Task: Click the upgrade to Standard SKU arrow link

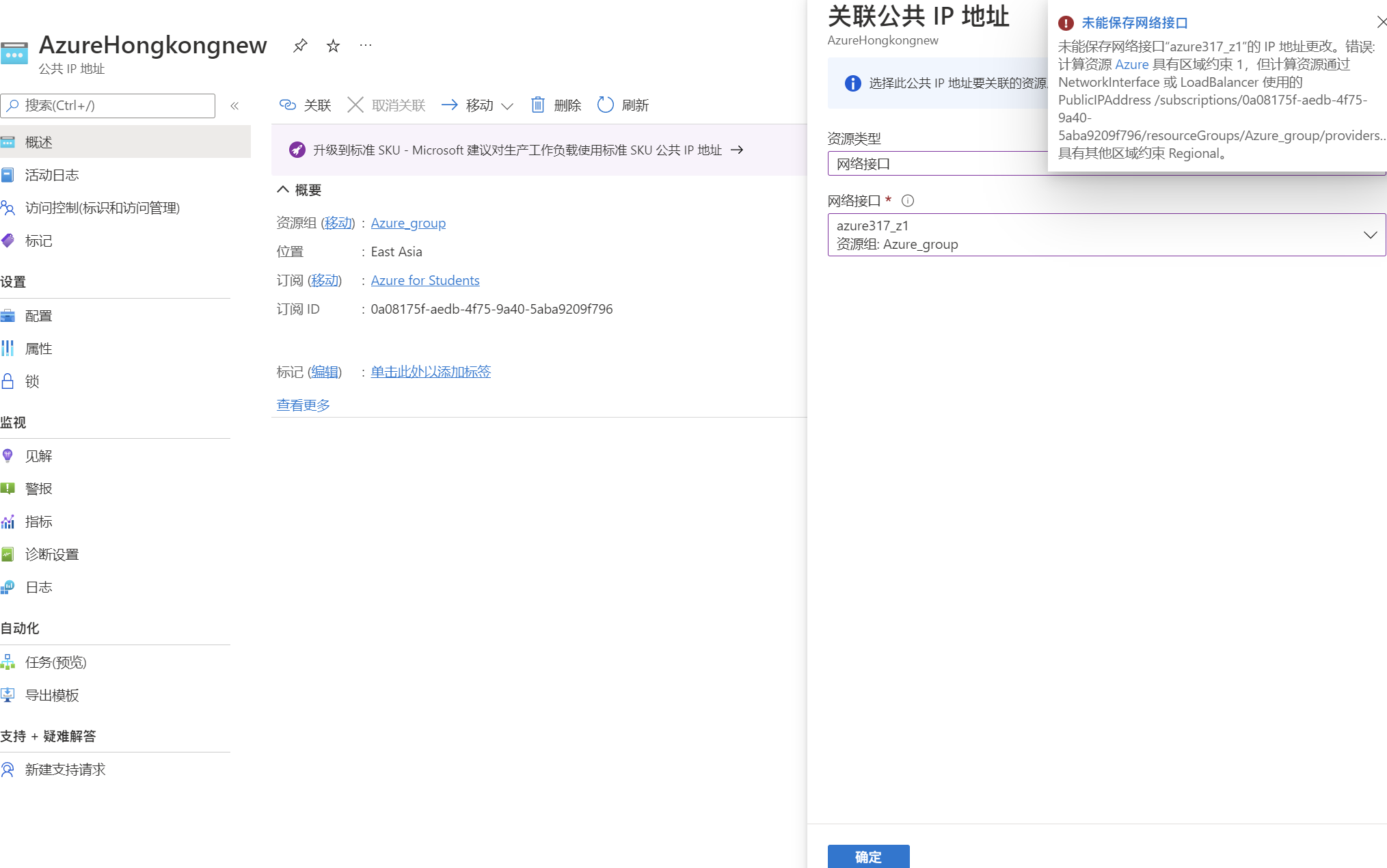Action: click(738, 150)
